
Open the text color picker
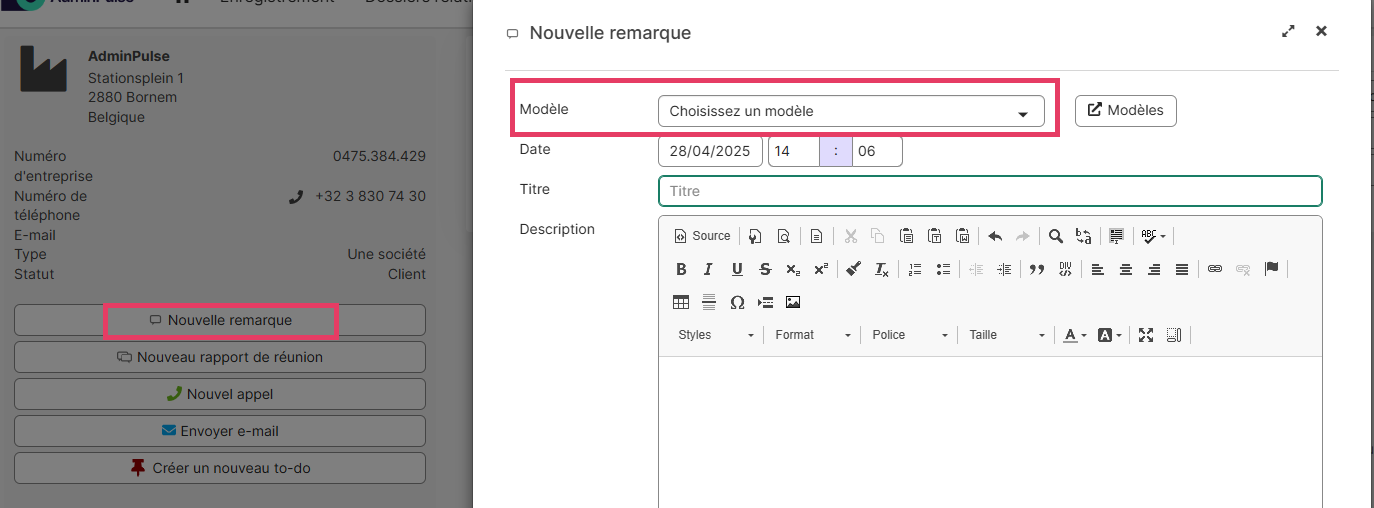tap(1074, 335)
